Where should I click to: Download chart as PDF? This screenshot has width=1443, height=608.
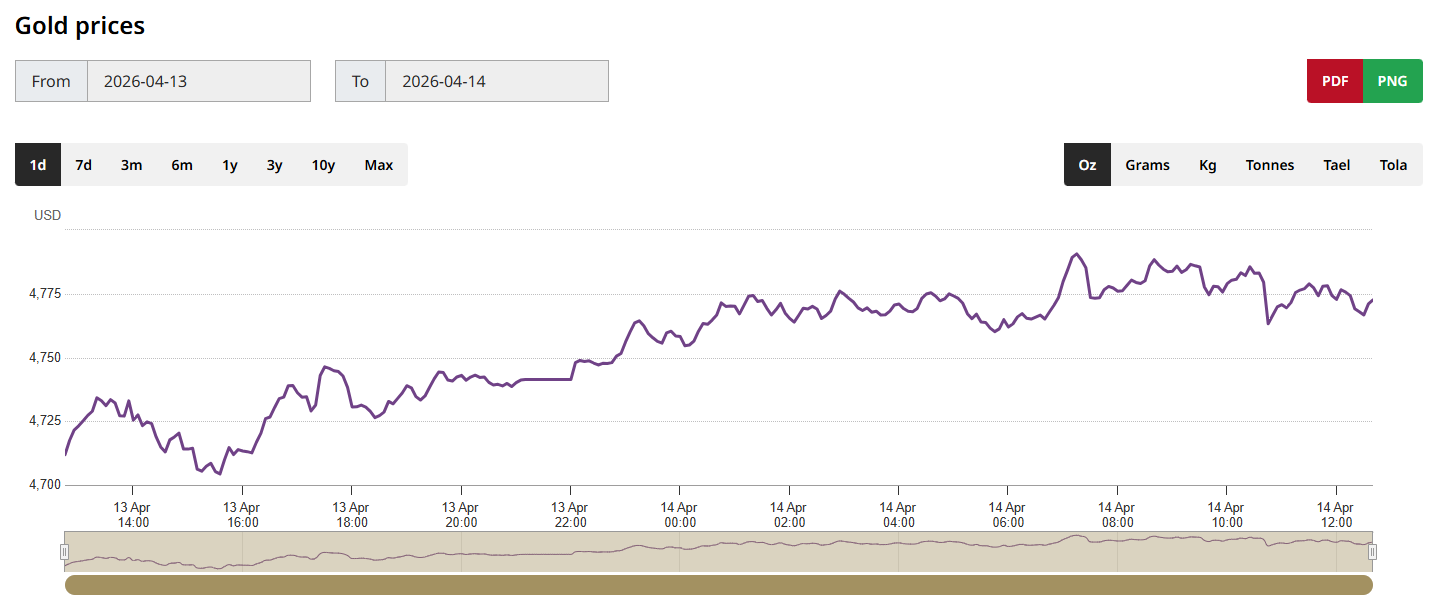click(1335, 81)
